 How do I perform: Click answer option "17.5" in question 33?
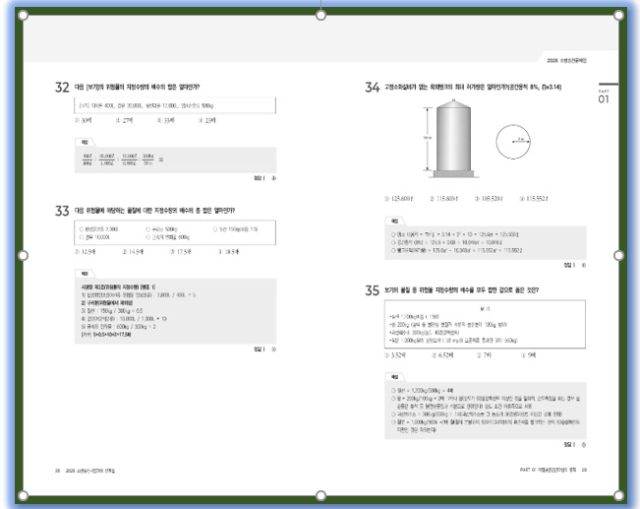(181, 252)
